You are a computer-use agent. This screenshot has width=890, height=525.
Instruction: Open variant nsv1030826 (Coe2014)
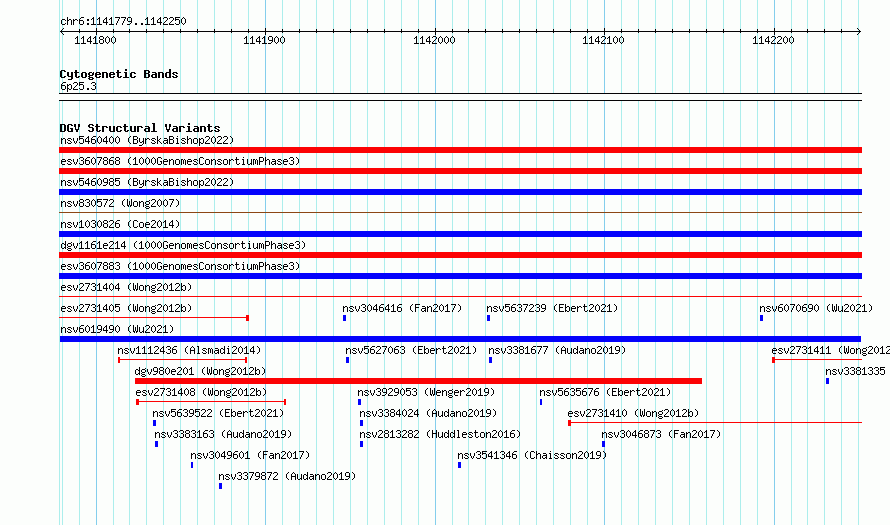(120, 224)
